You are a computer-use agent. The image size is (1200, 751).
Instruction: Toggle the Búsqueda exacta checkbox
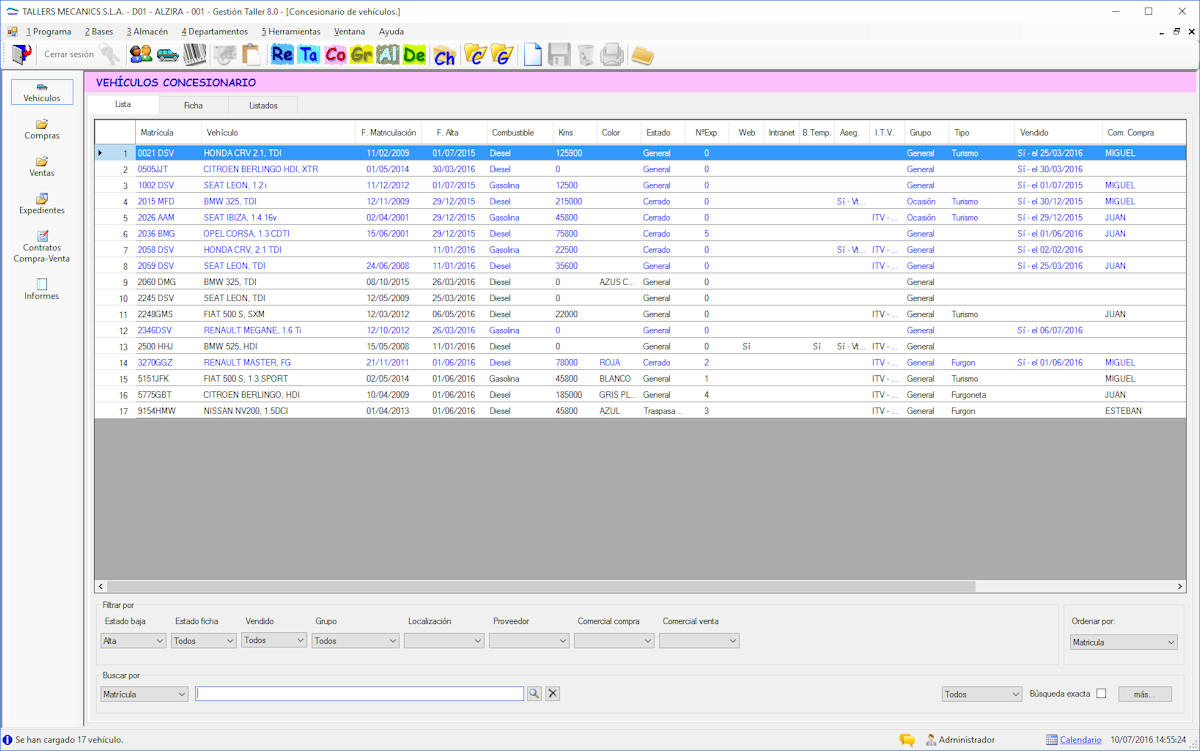pyautogui.click(x=1101, y=694)
